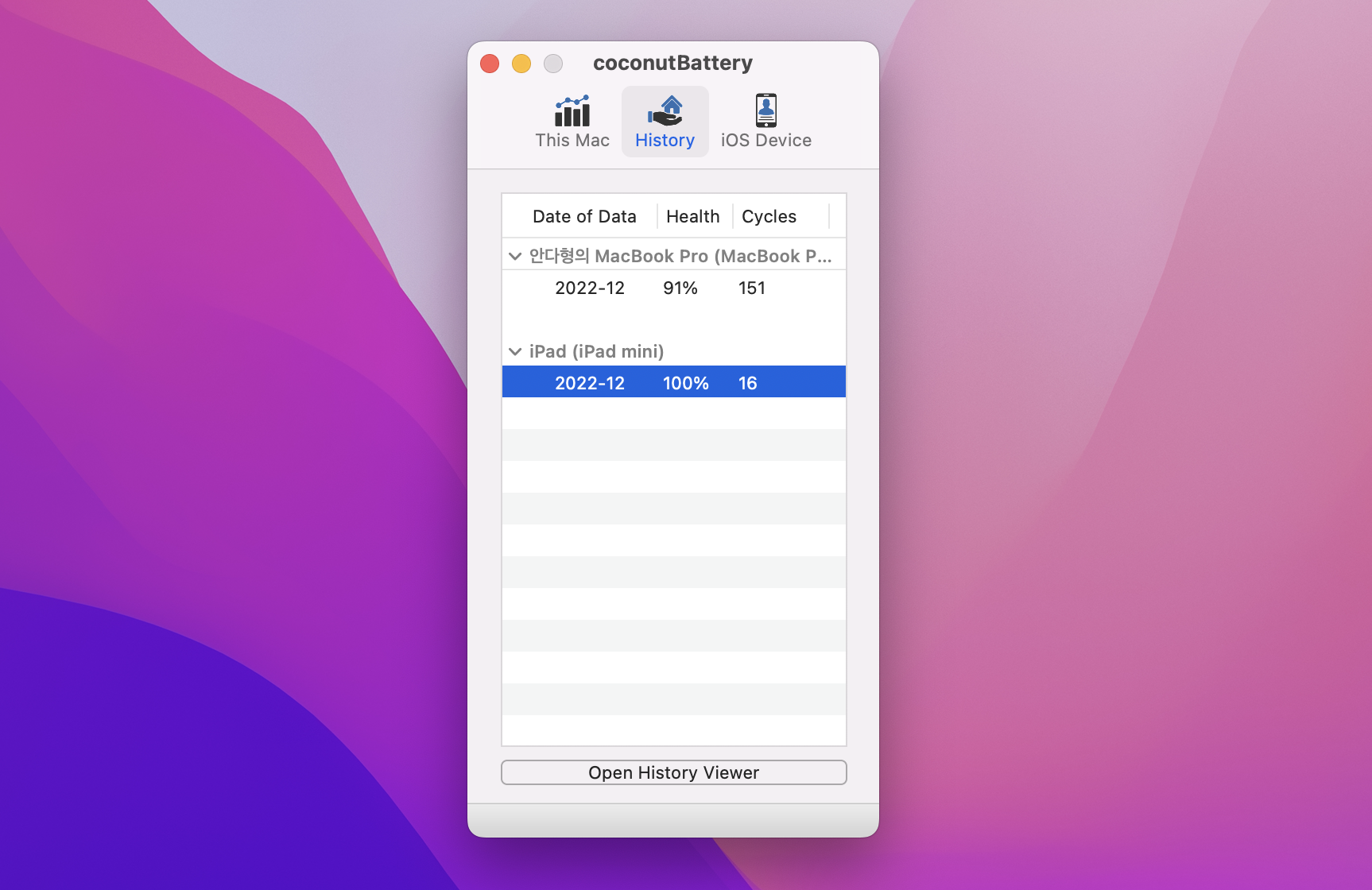Sort by Cycles column header

tap(769, 216)
